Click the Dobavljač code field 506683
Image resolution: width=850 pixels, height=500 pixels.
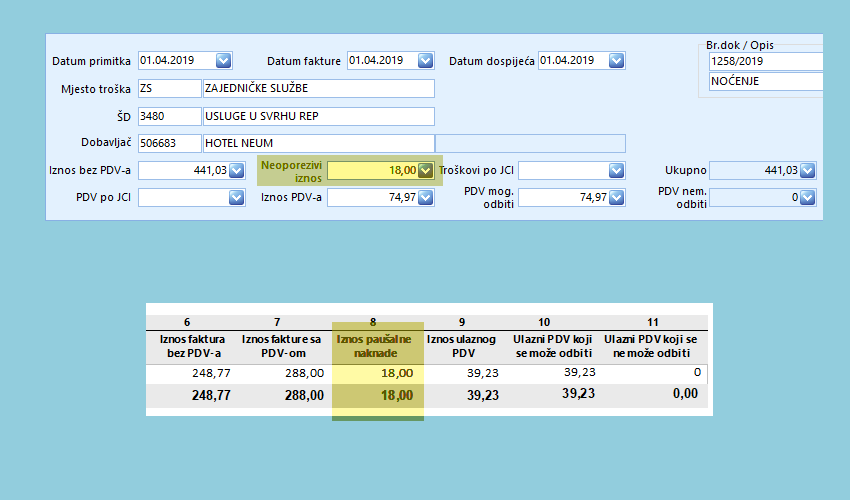point(170,143)
